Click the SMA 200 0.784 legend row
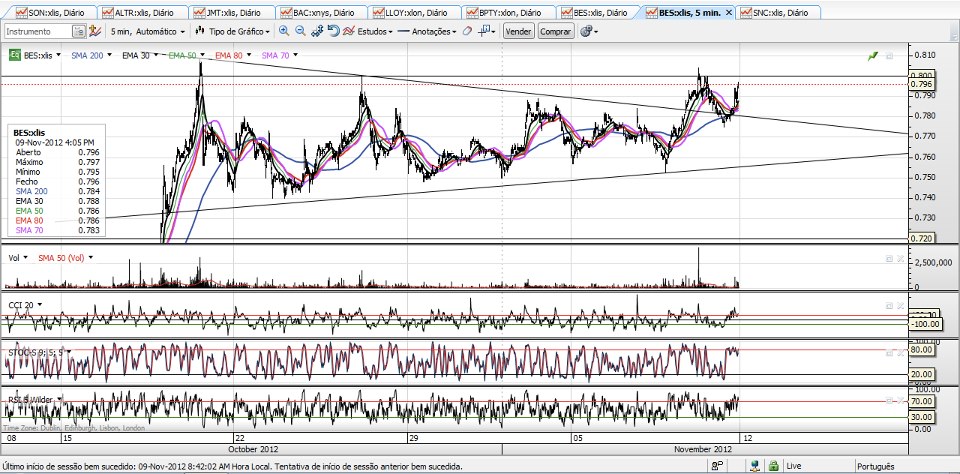Screen dimensions: 960x474 pyautogui.click(x=58, y=191)
